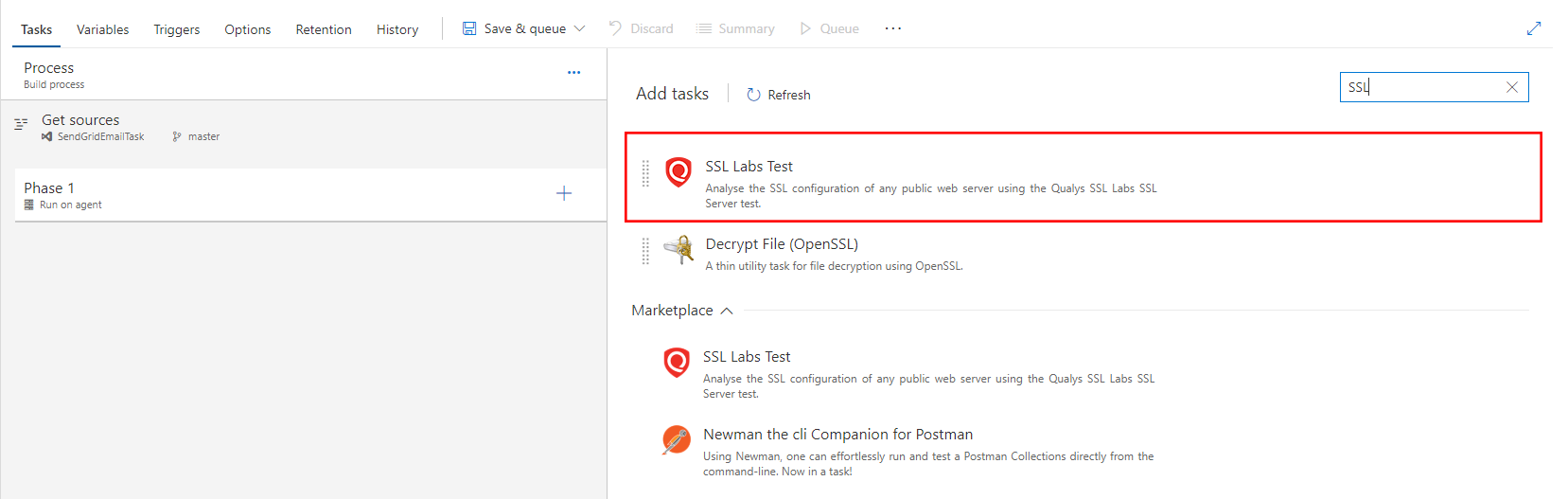The width and height of the screenshot is (1568, 499).
Task: Select the top SSL Labs Test task title
Action: pos(749,167)
